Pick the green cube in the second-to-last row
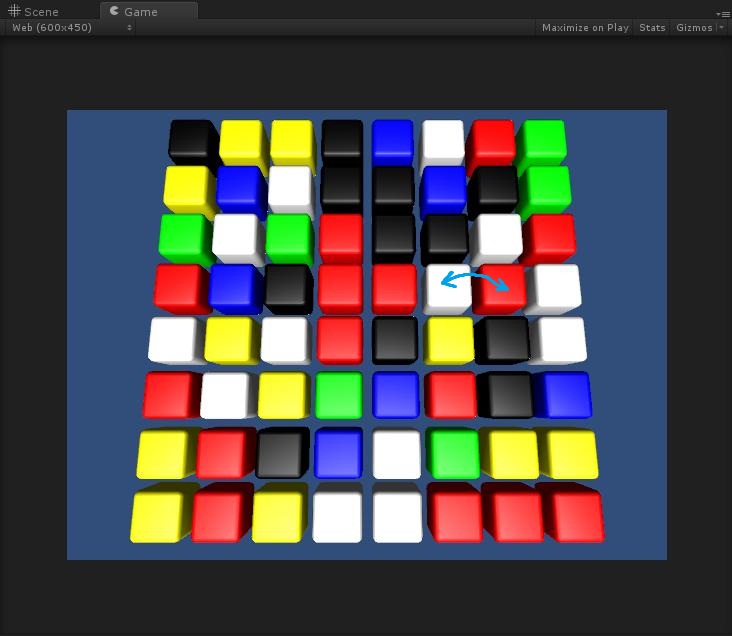The width and height of the screenshot is (732, 636). coord(454,453)
